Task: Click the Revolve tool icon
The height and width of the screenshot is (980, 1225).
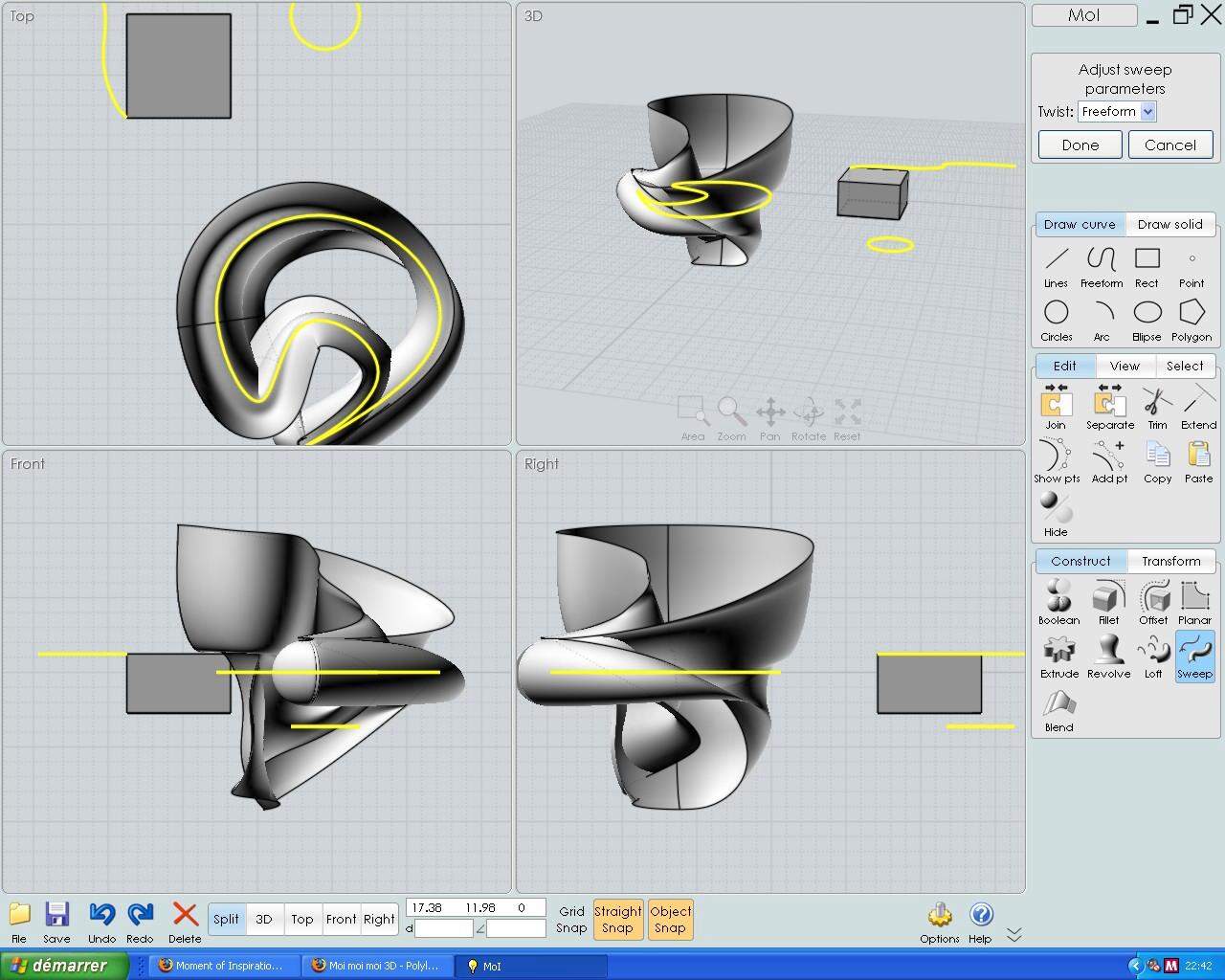Action: (1108, 657)
